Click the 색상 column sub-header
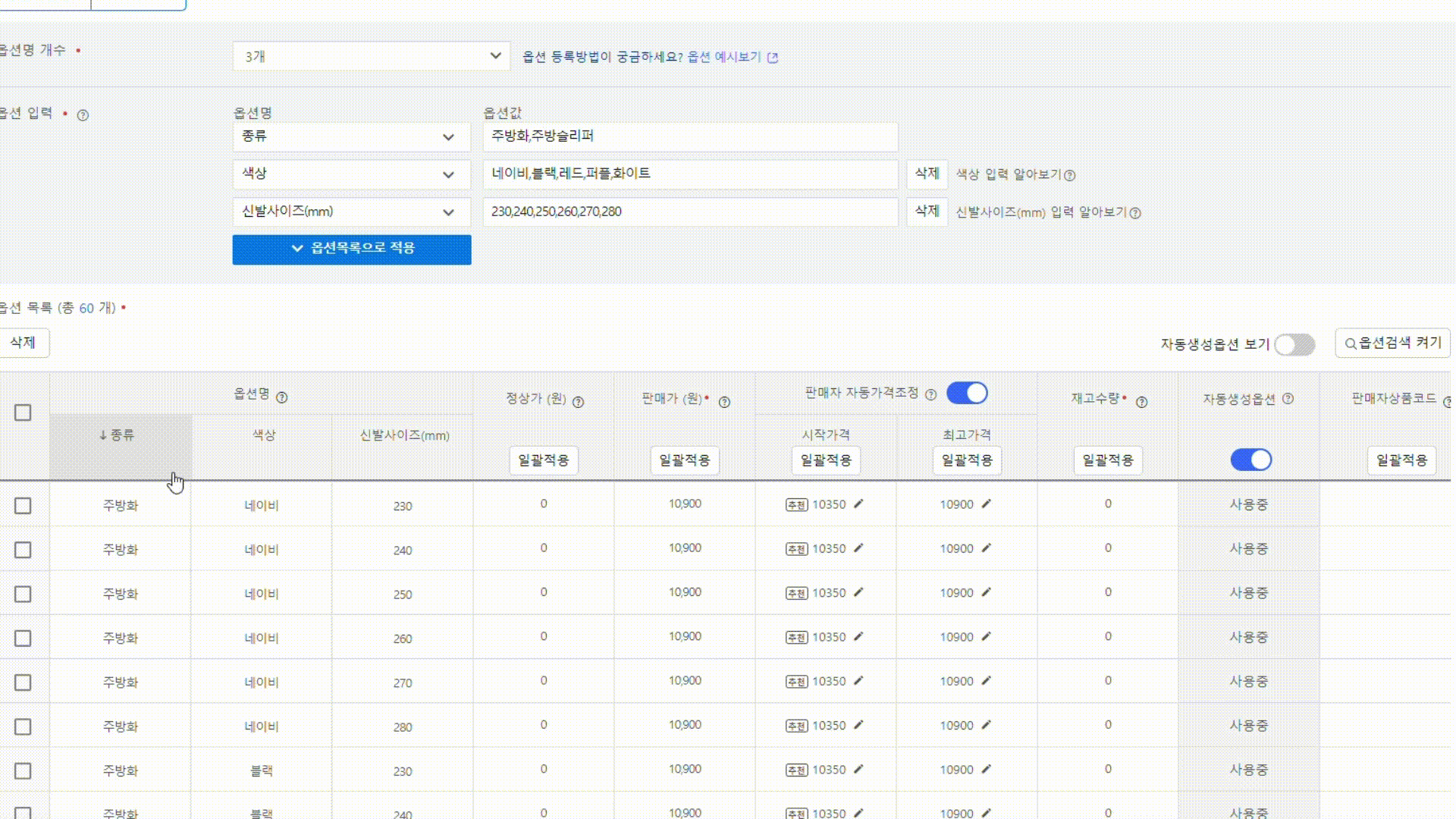The width and height of the screenshot is (1456, 819). coord(263,435)
